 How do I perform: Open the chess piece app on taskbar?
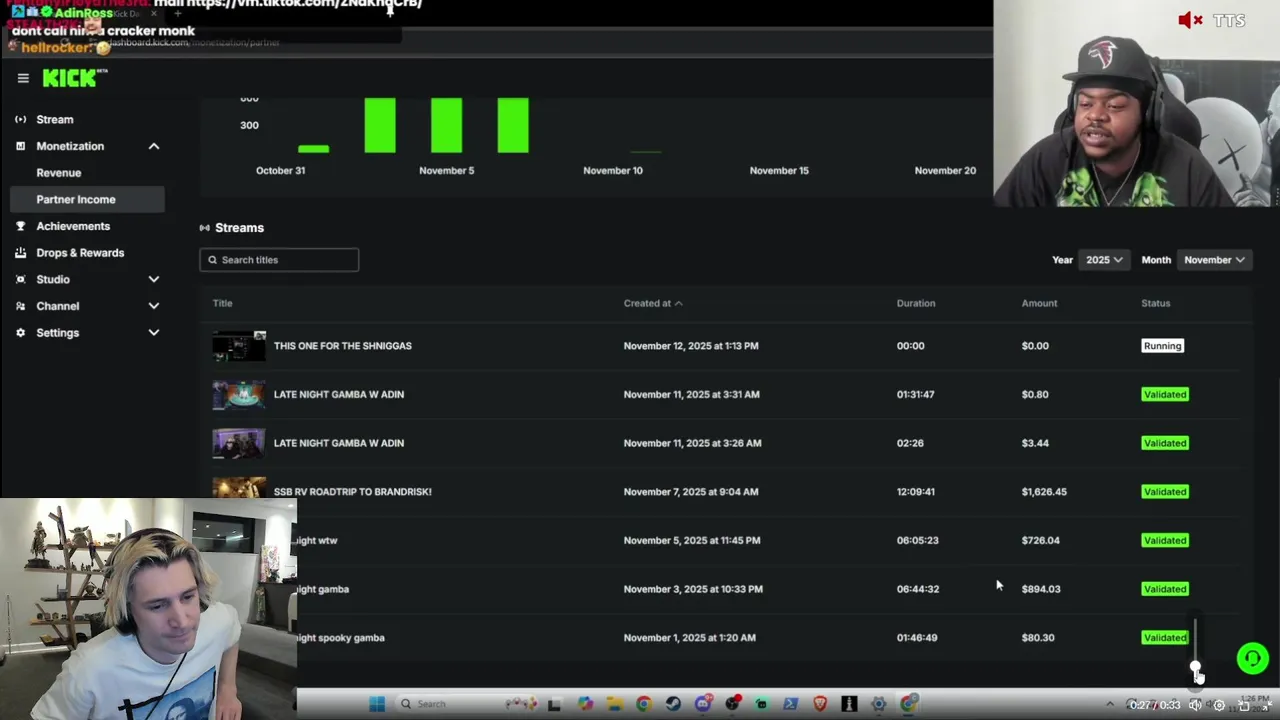(849, 704)
